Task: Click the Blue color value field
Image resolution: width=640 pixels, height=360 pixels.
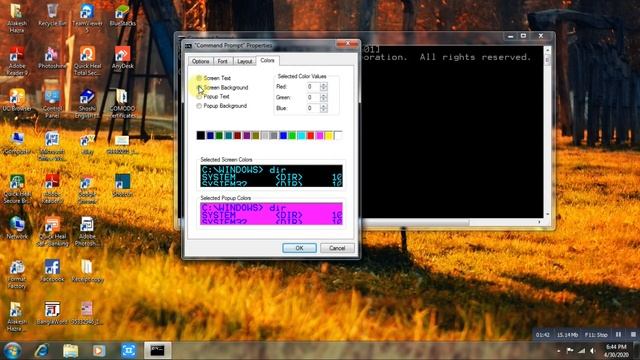Action: (313, 108)
